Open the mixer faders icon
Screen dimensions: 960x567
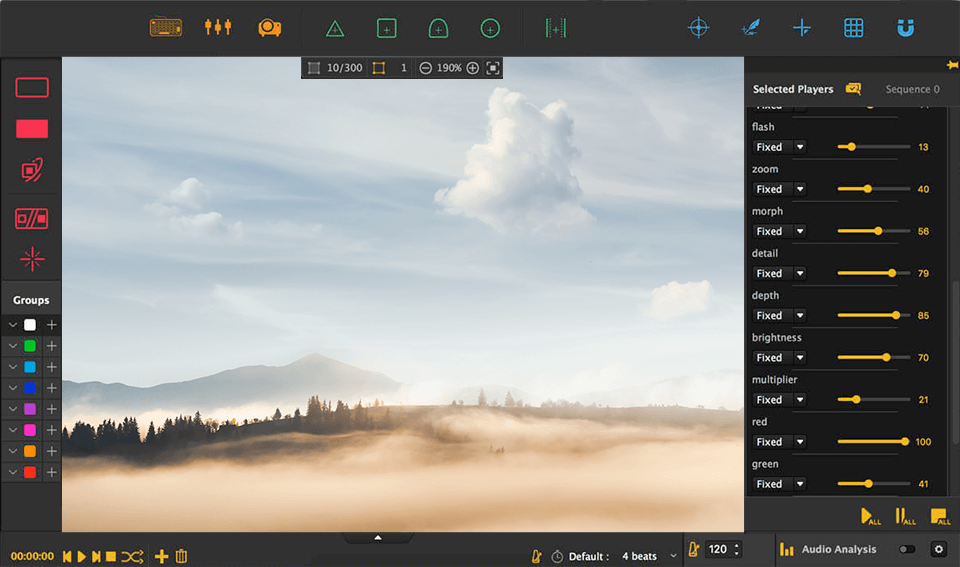218,27
